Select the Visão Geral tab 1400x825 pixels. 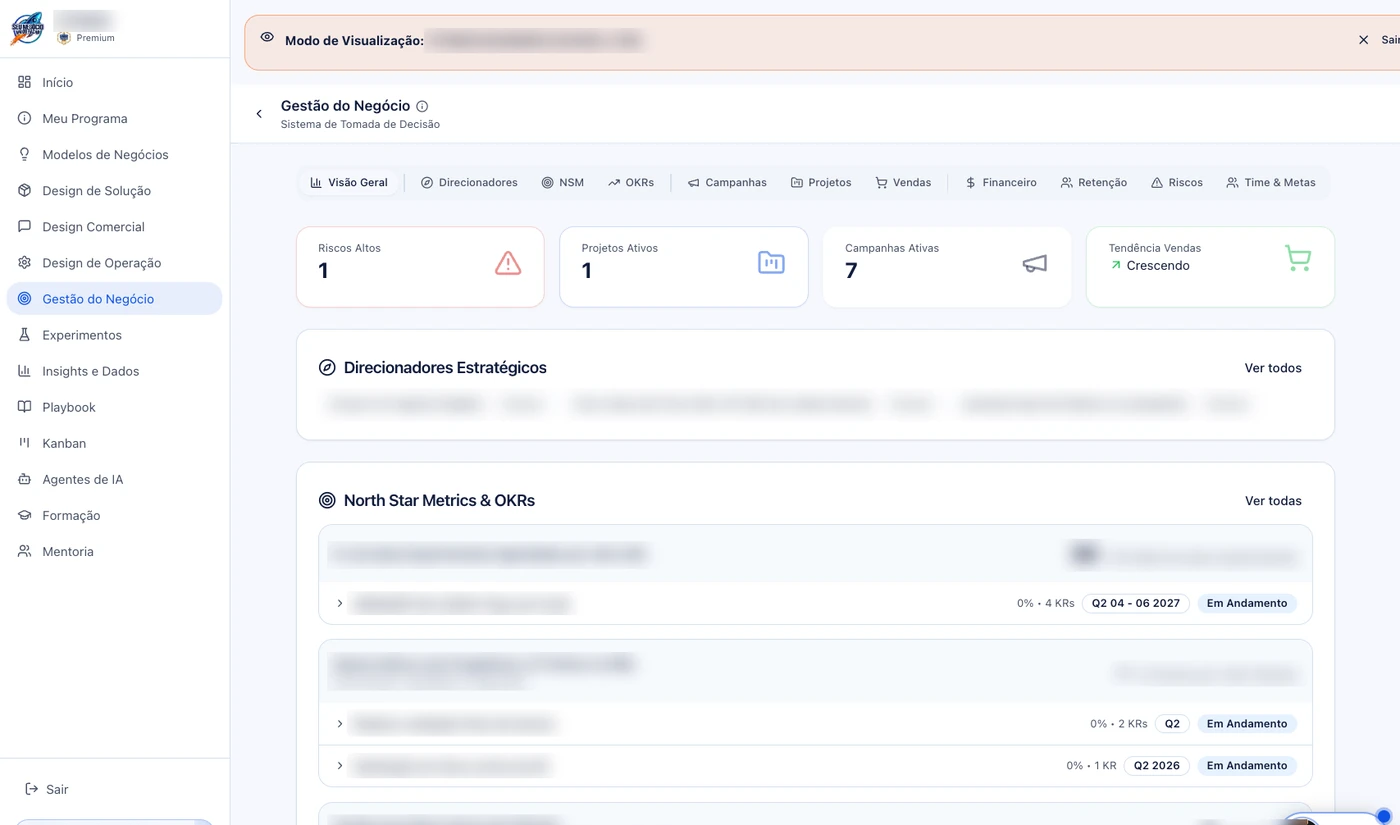349,183
